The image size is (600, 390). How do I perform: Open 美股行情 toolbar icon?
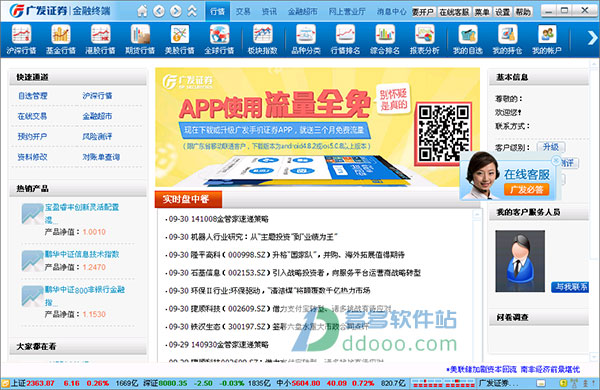pyautogui.click(x=179, y=39)
